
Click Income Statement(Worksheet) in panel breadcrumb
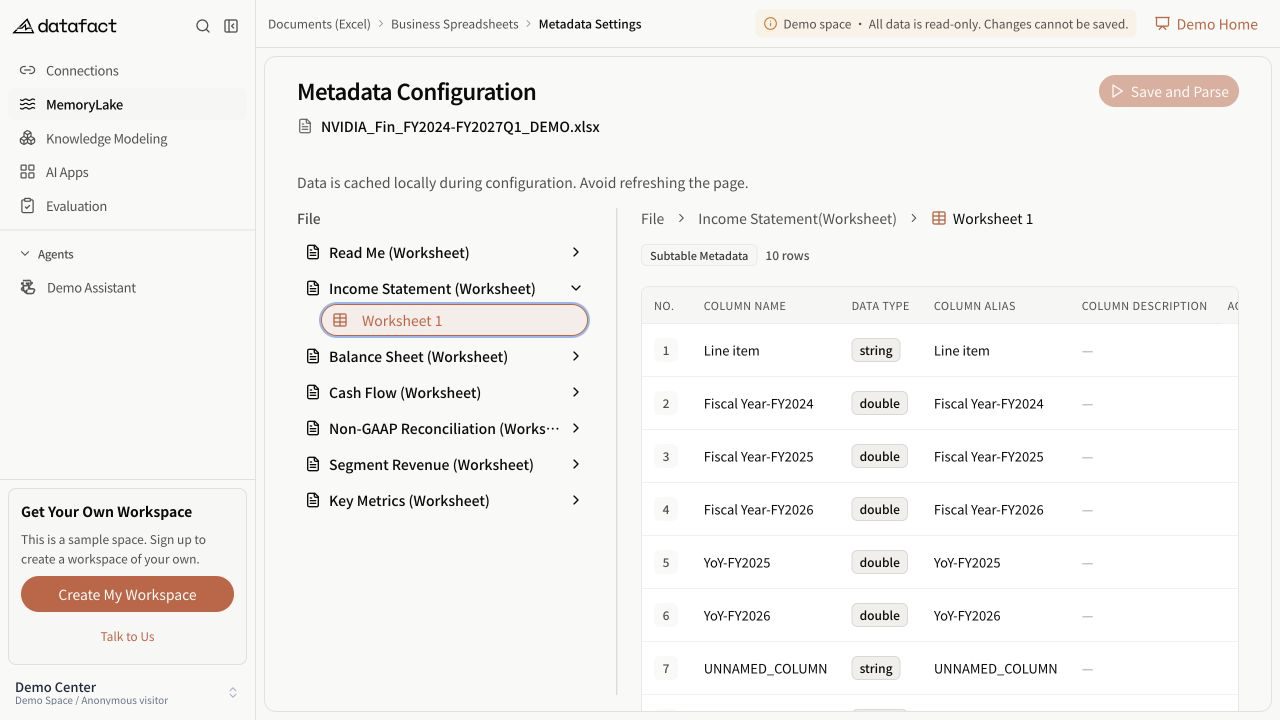tap(797, 219)
